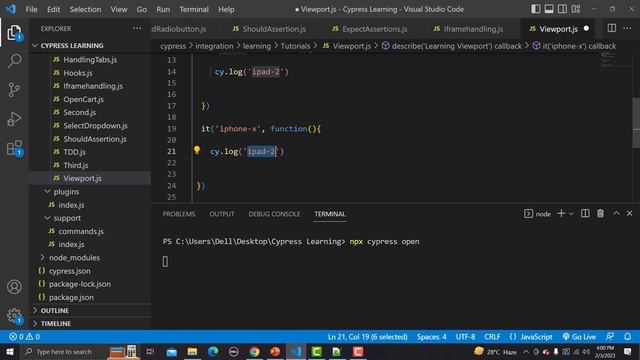Show the lightbulb code actions on line 21
This screenshot has height=360, width=640.
tap(197, 150)
